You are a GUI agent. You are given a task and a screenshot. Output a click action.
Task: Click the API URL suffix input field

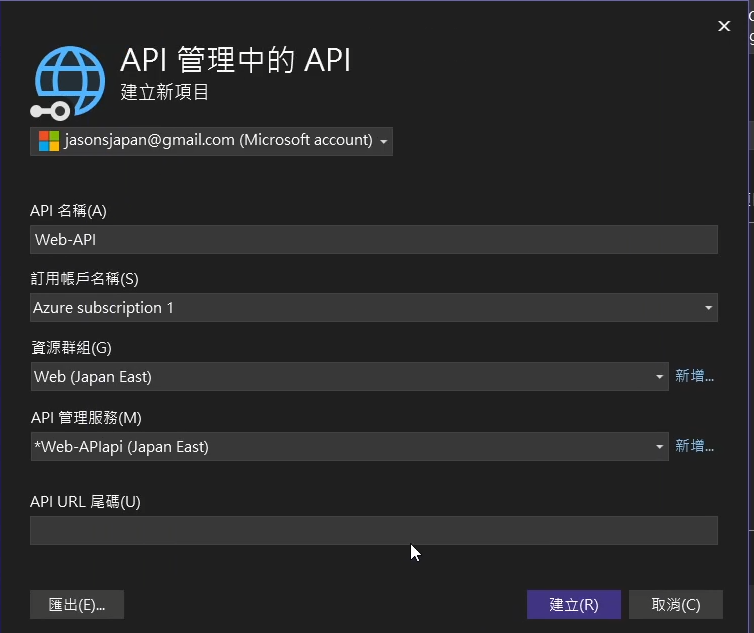tap(374, 531)
